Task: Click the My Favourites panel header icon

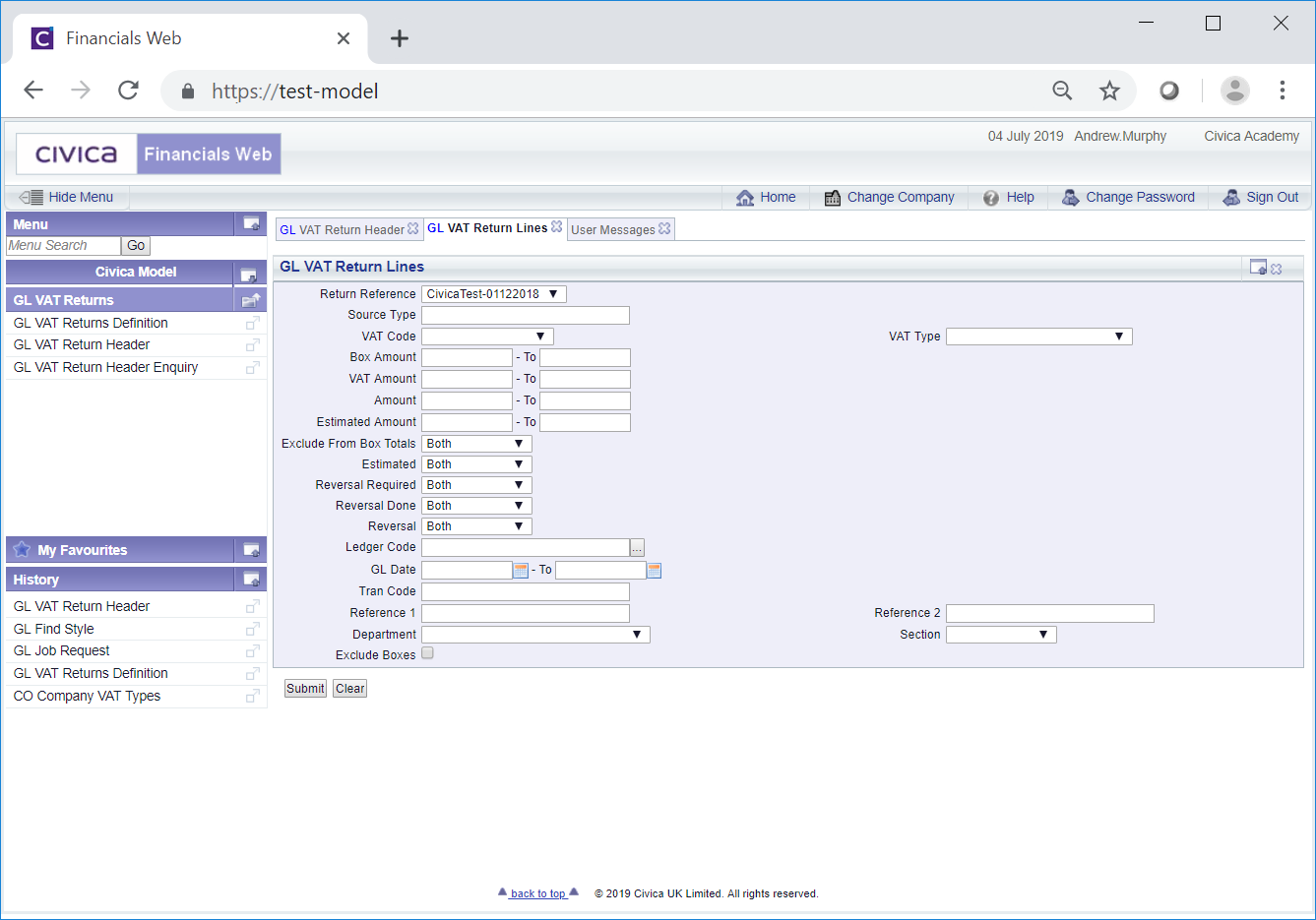Action: 251,550
